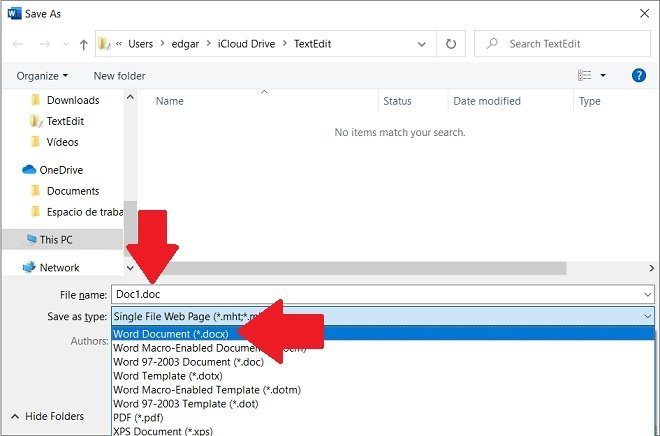Choose Word Macro-Enabled Document option
This screenshot has height=436, width=660.
click(x=383, y=348)
